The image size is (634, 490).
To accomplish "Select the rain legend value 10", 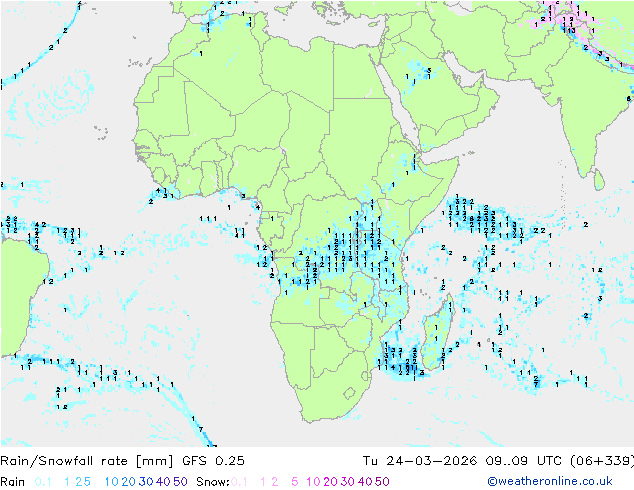I will (112, 482).
